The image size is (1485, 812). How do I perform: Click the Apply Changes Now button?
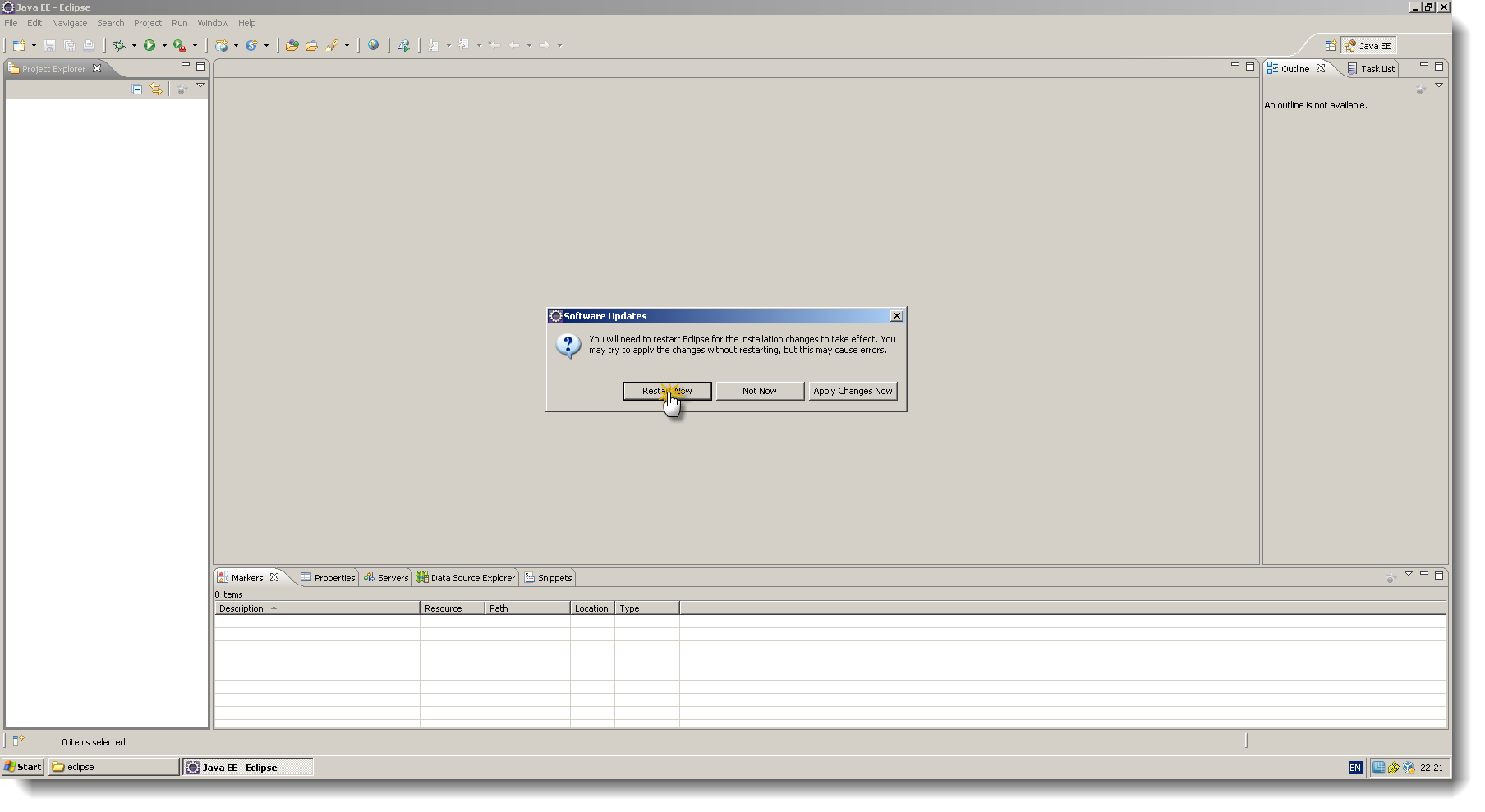(853, 391)
